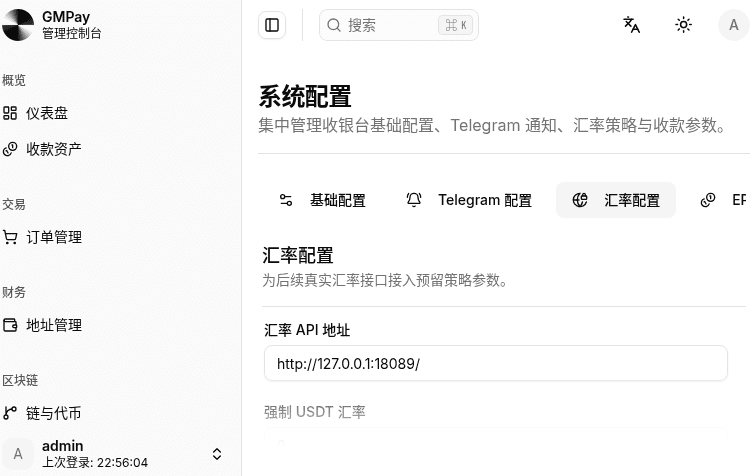756x476 pixels.
Task: Click the admin username text
Action: coord(63,446)
